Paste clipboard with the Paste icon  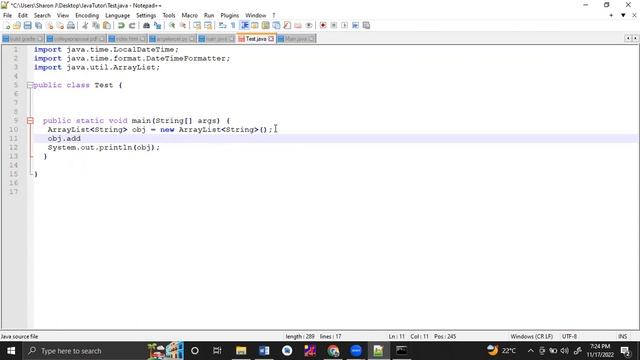[x=107, y=25]
